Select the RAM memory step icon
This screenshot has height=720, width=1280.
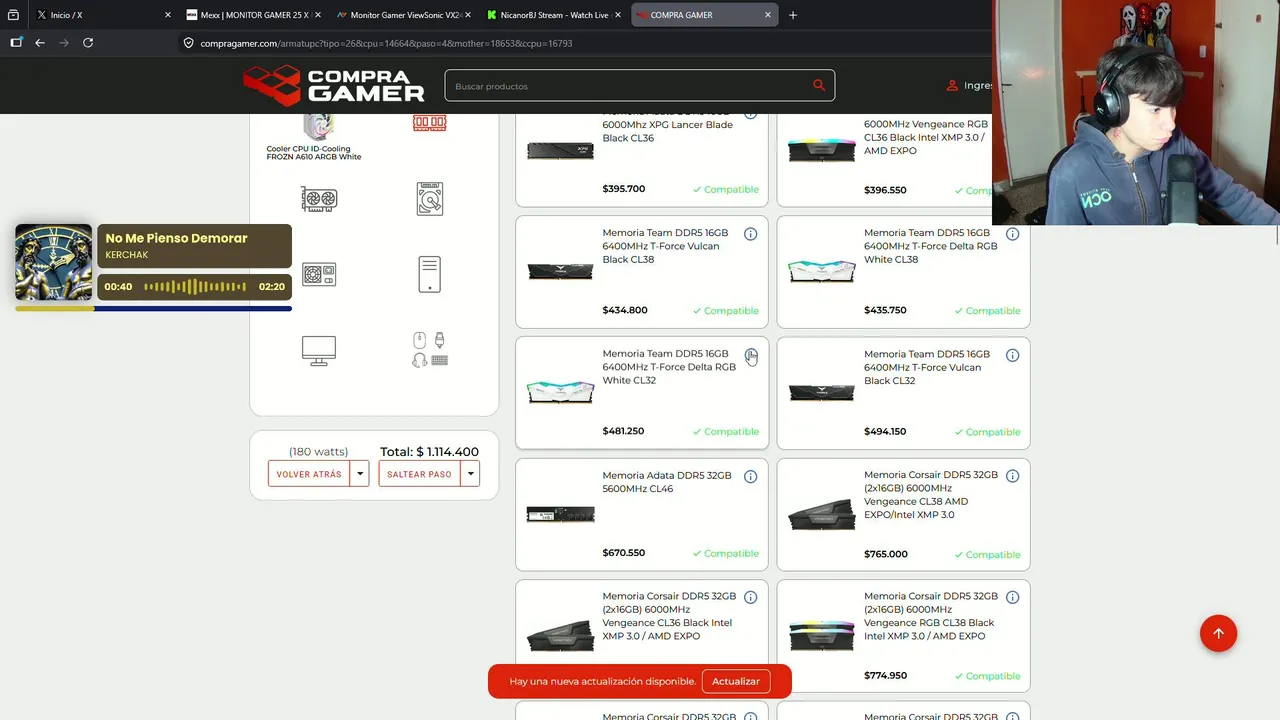coord(429,123)
